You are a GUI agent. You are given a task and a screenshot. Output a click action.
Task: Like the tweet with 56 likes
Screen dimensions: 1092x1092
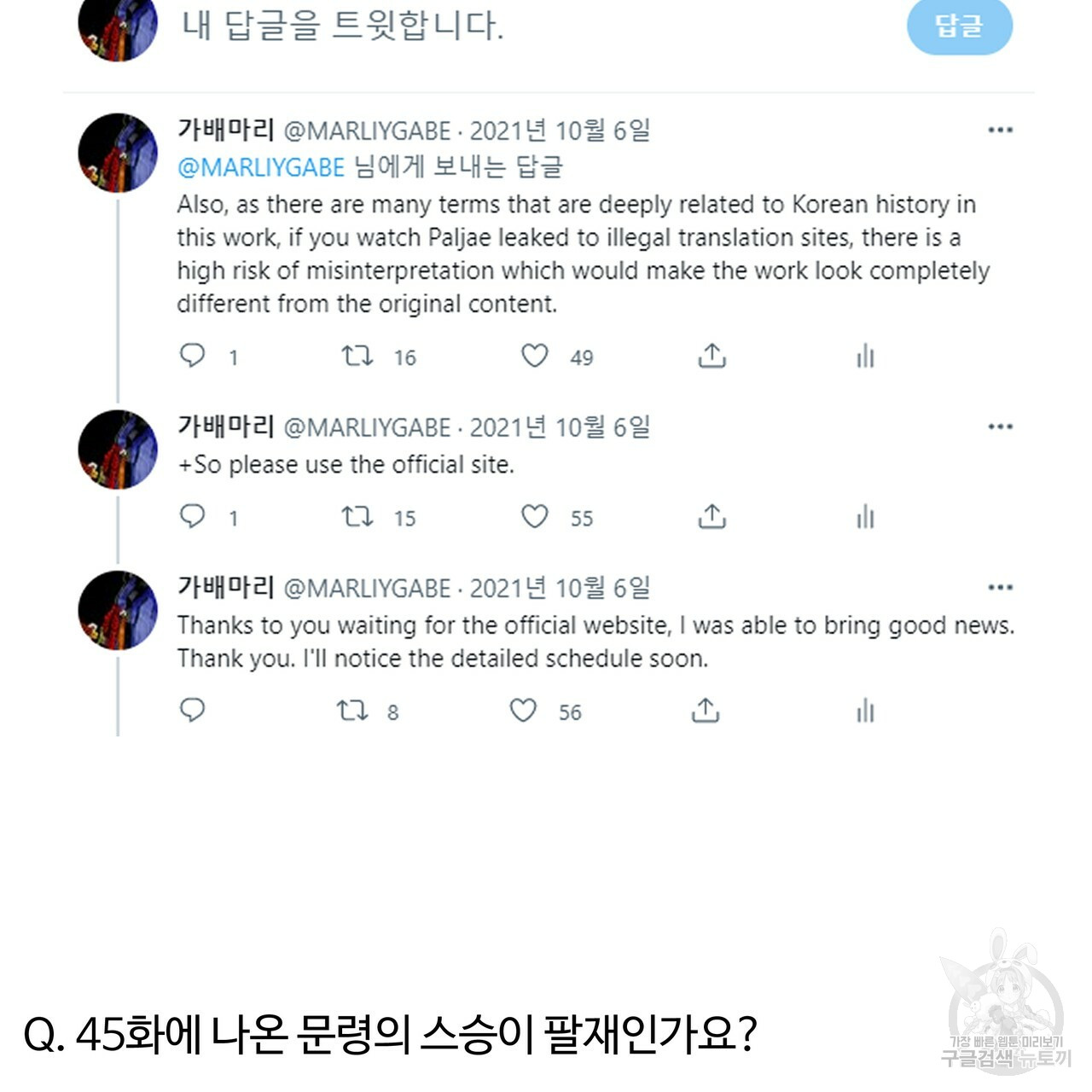[x=523, y=710]
